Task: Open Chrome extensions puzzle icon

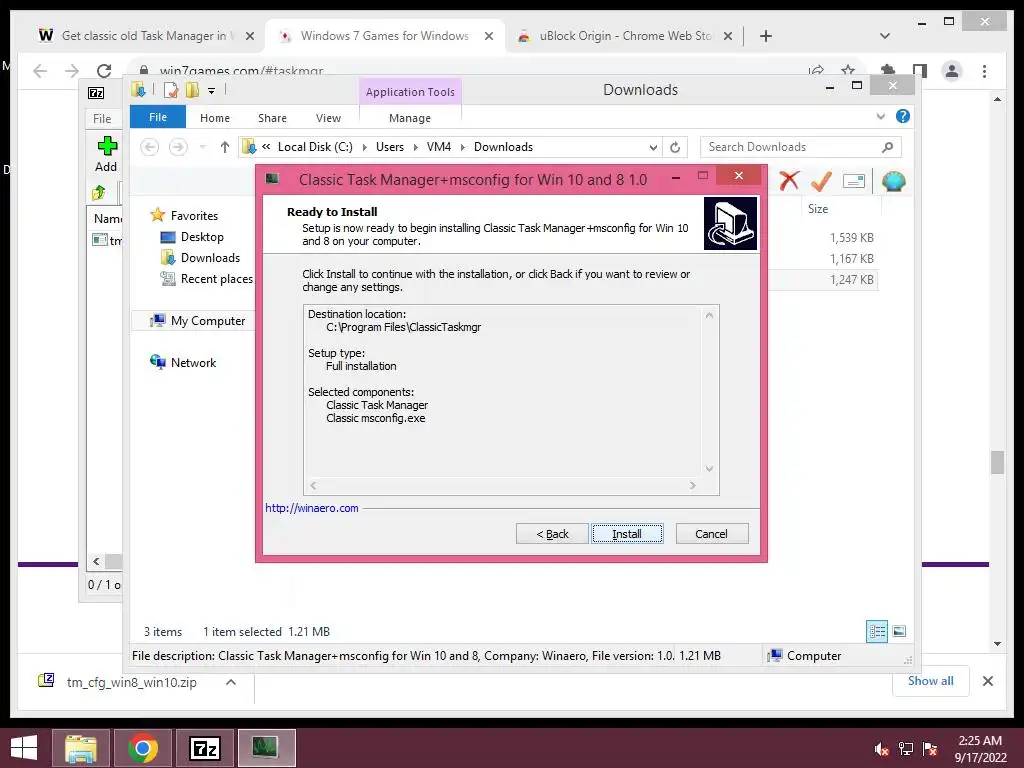Action: click(x=888, y=71)
